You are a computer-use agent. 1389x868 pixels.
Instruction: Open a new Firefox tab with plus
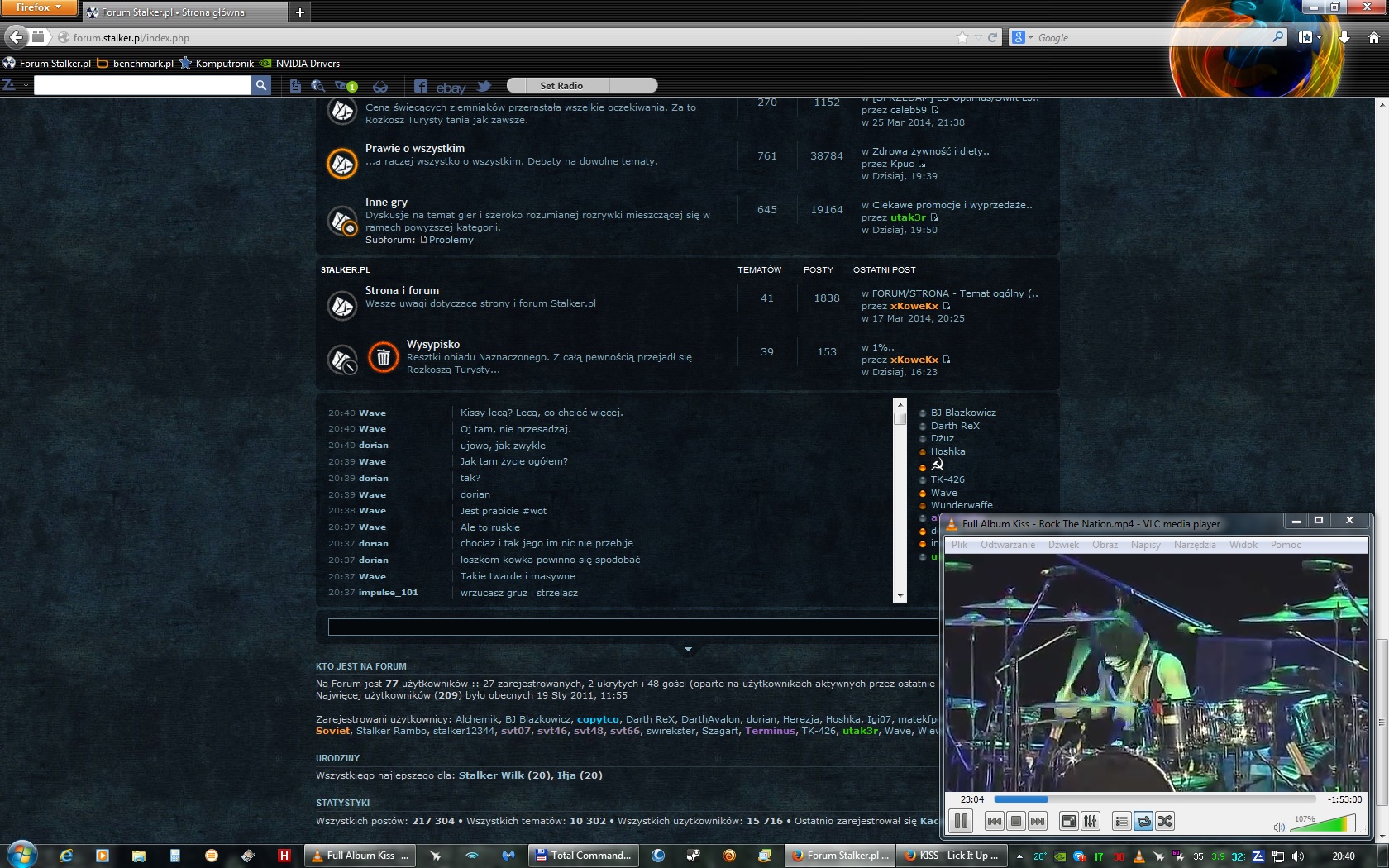point(300,12)
